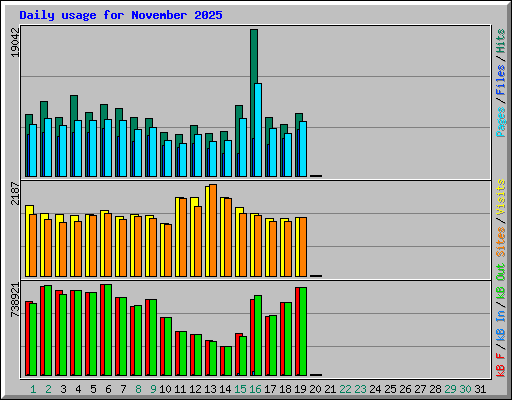Click day 4 on the x-axis
Screen dimensions: 512x400
(x=78, y=389)
